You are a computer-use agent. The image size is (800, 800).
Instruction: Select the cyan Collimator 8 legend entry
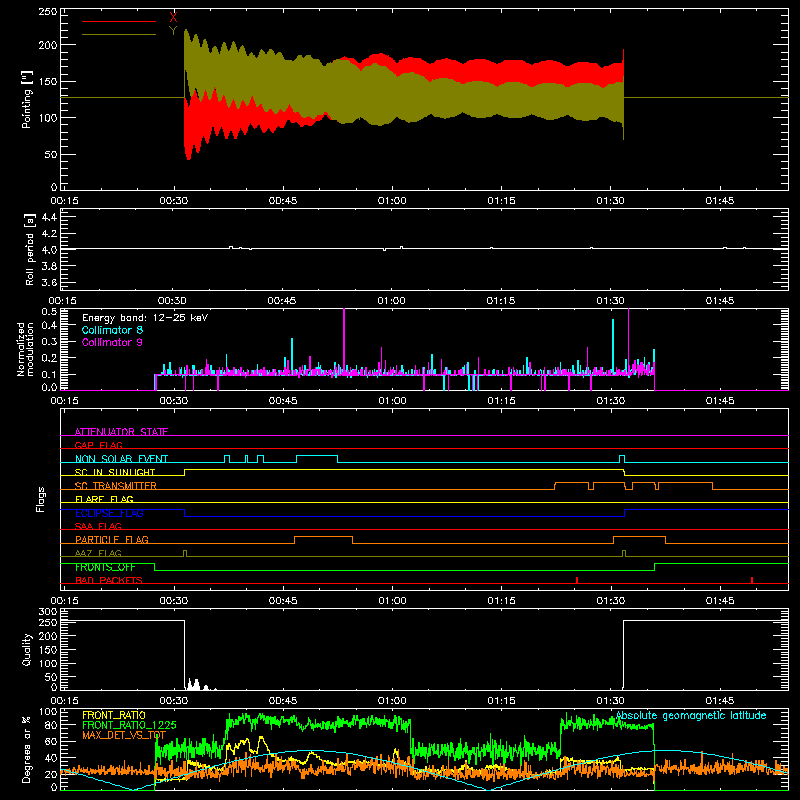(112, 330)
